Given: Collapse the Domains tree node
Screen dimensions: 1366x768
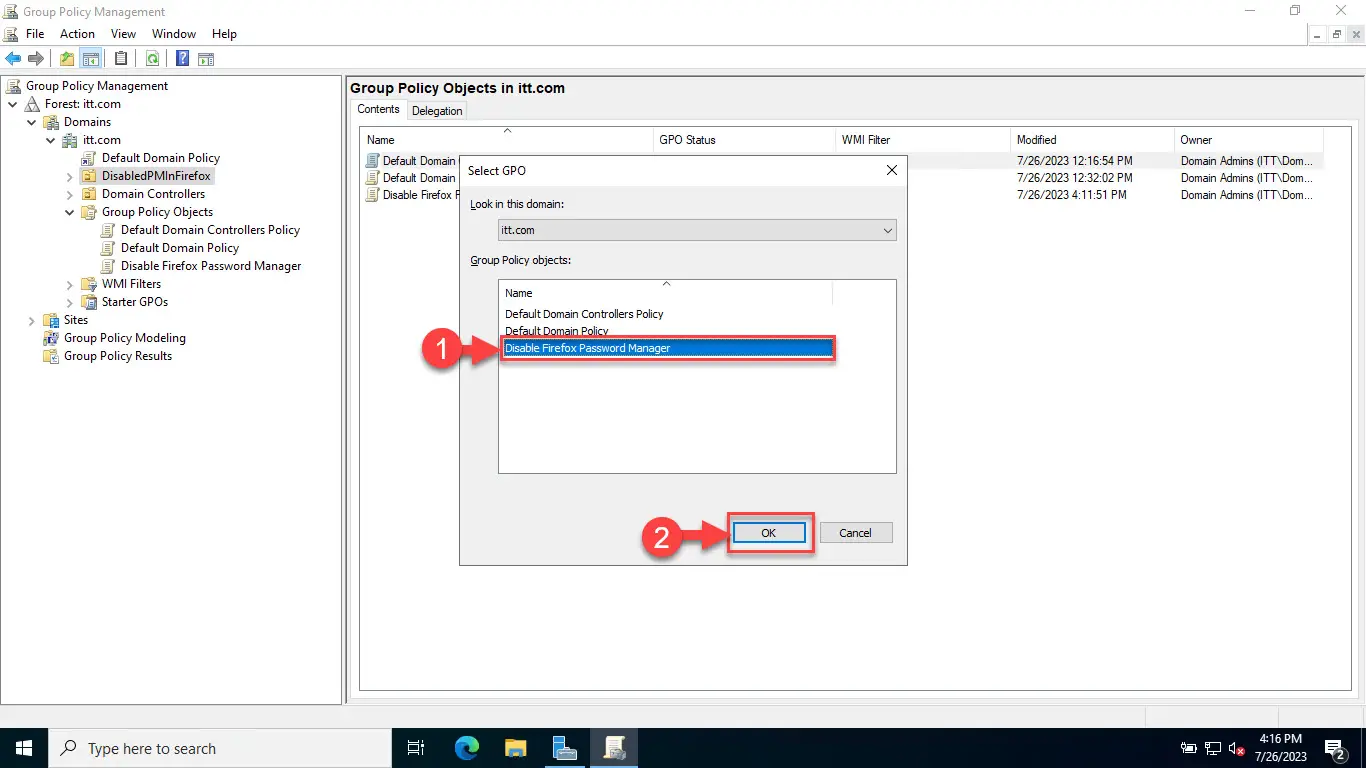Looking at the screenshot, I should coord(32,122).
